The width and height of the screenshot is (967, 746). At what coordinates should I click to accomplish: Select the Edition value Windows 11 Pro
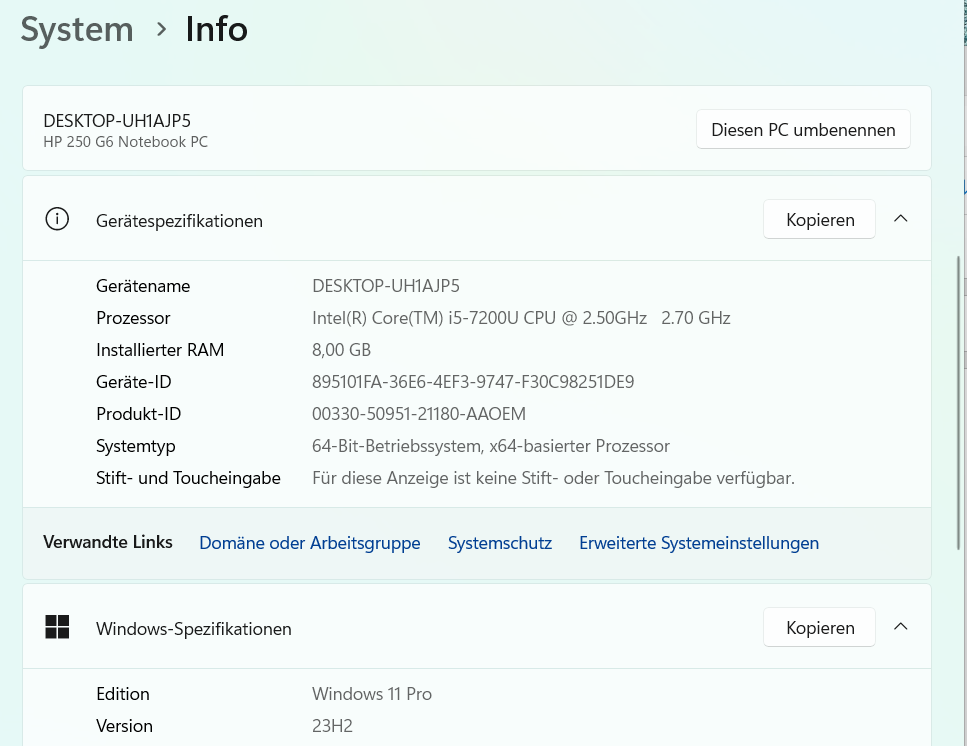coord(372,694)
